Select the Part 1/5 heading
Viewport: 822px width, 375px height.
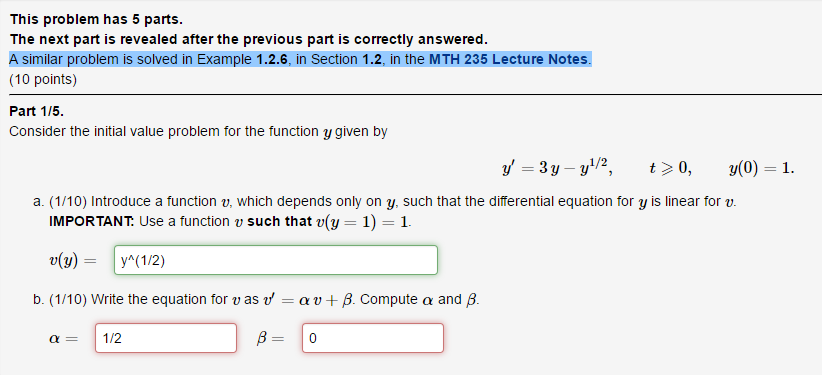click(37, 111)
